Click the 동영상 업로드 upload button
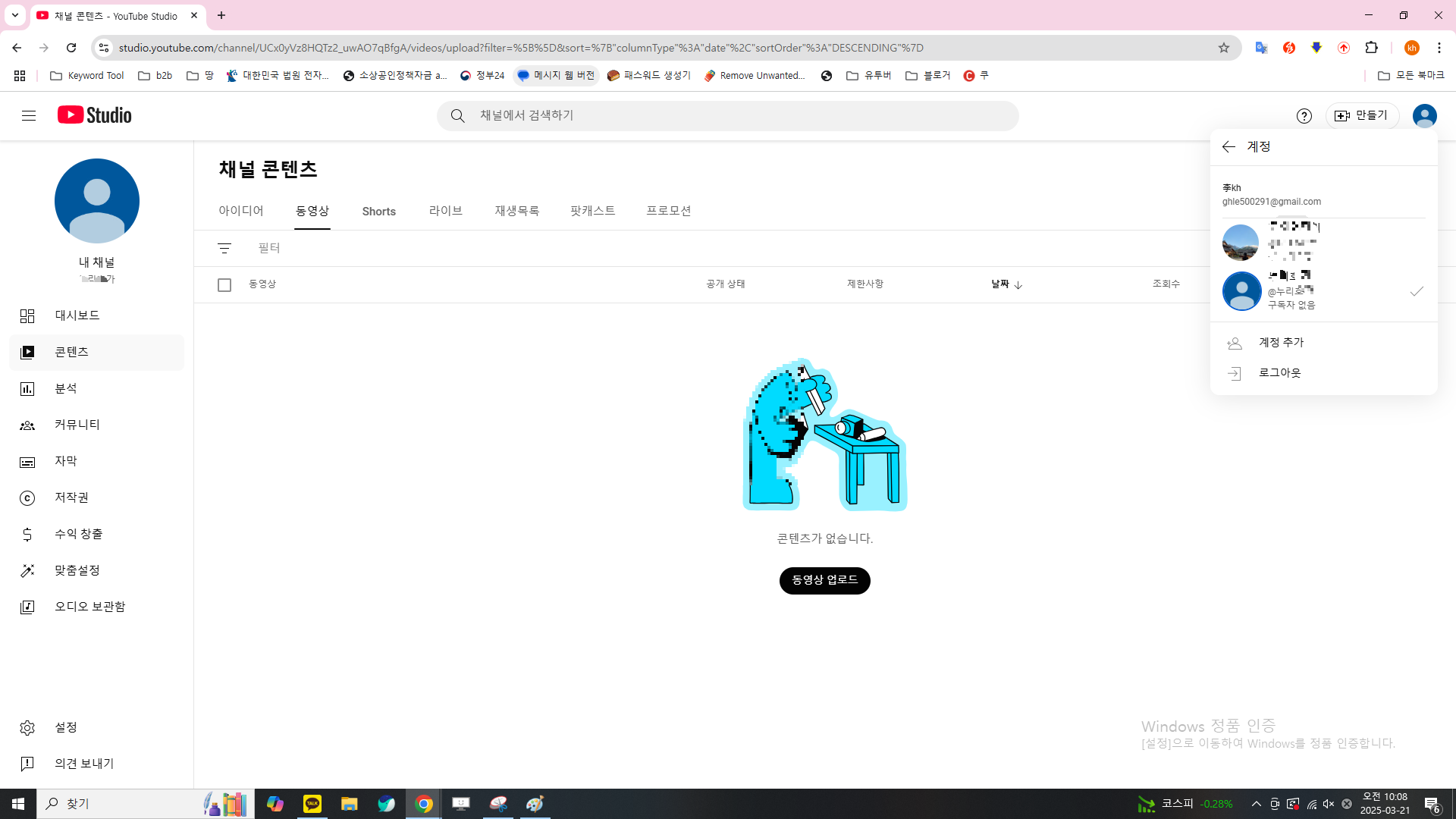This screenshot has height=819, width=1456. [824, 580]
